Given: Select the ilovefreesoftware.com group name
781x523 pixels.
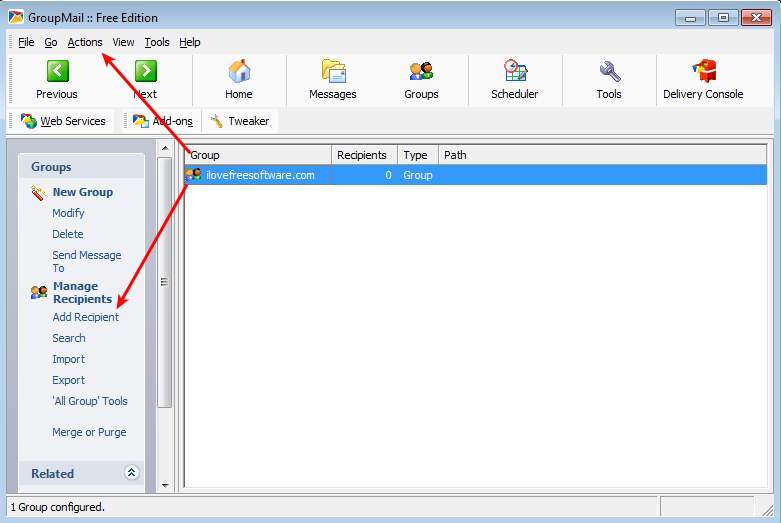Looking at the screenshot, I should (x=260, y=175).
